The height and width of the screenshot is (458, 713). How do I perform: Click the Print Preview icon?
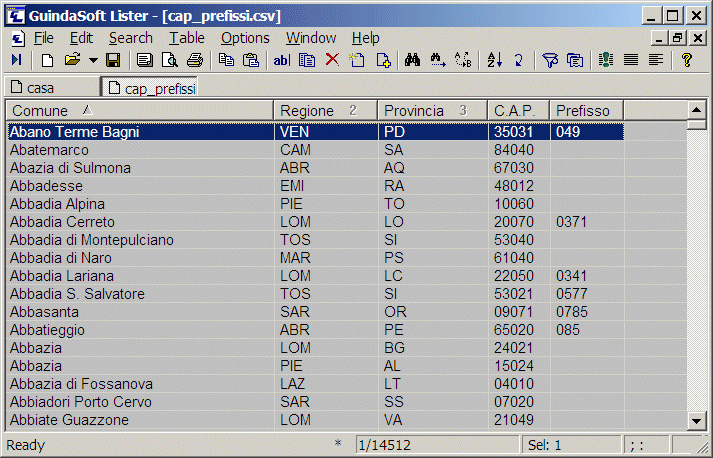170,61
